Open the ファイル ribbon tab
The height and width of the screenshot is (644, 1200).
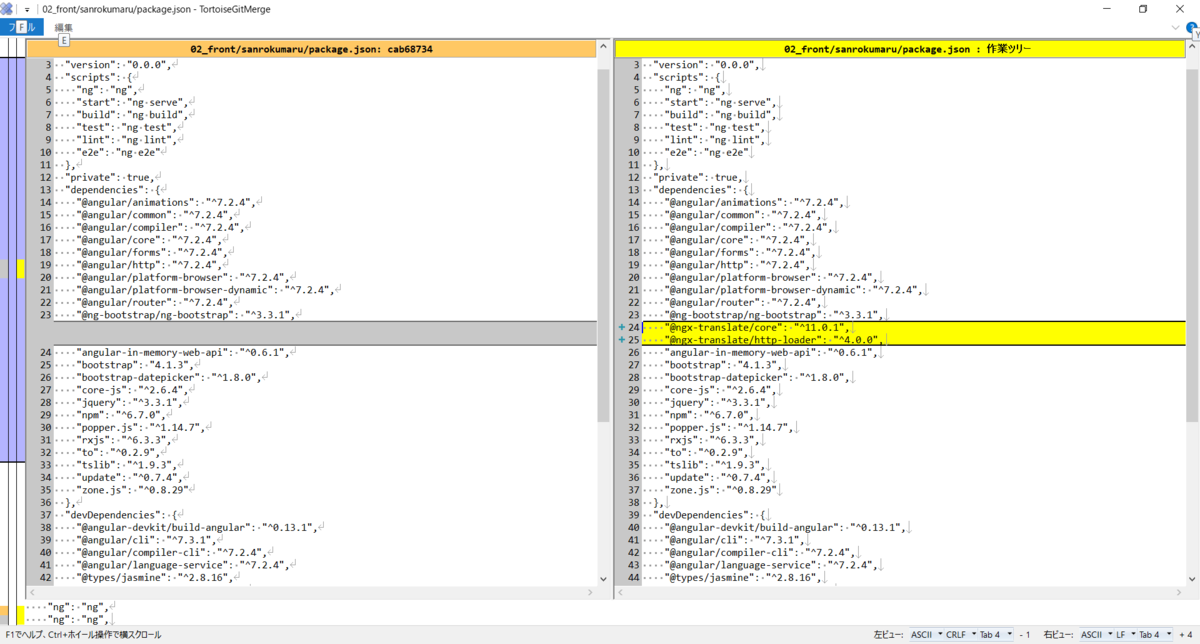coord(21,27)
